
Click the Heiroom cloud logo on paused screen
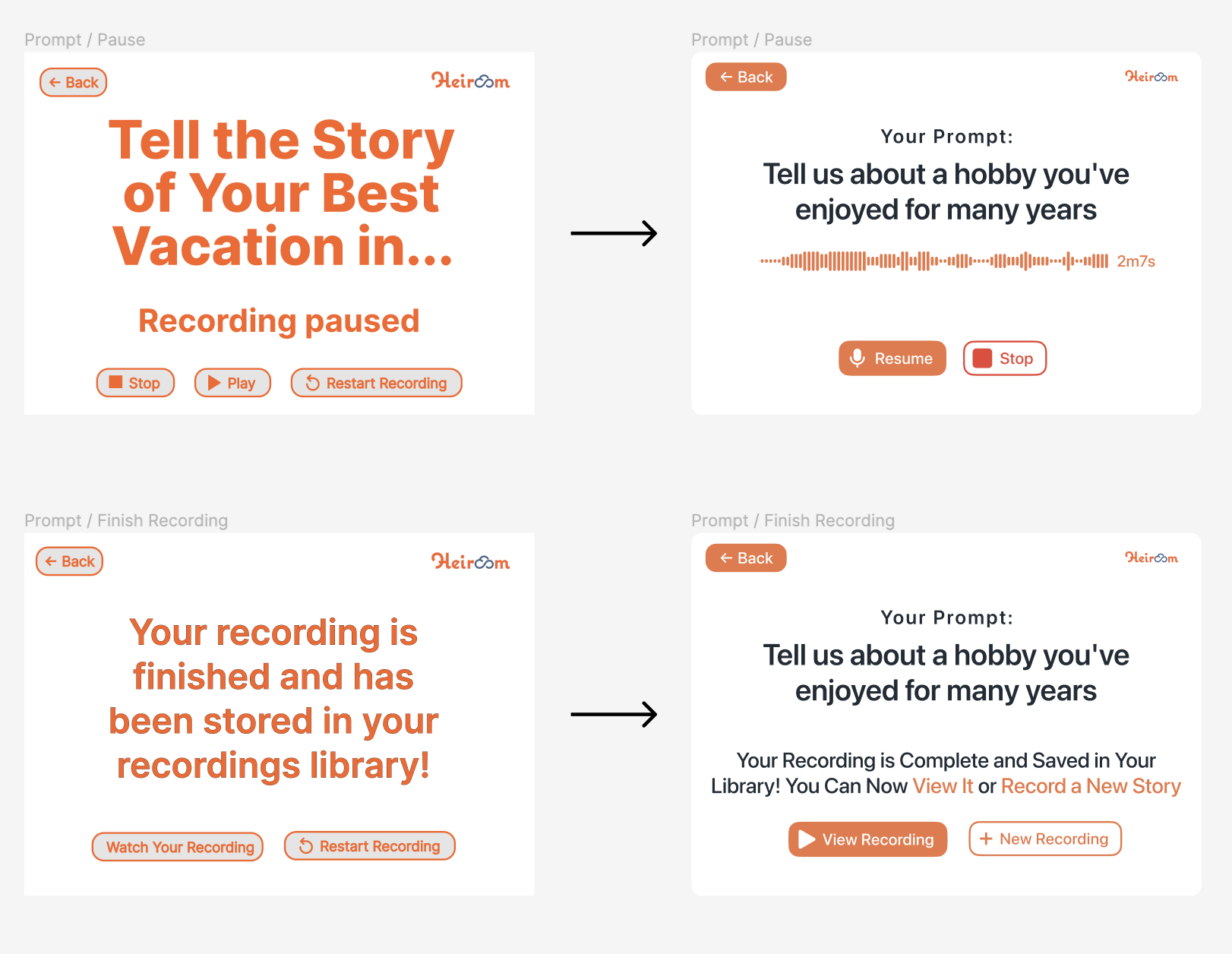pyautogui.click(x=471, y=81)
